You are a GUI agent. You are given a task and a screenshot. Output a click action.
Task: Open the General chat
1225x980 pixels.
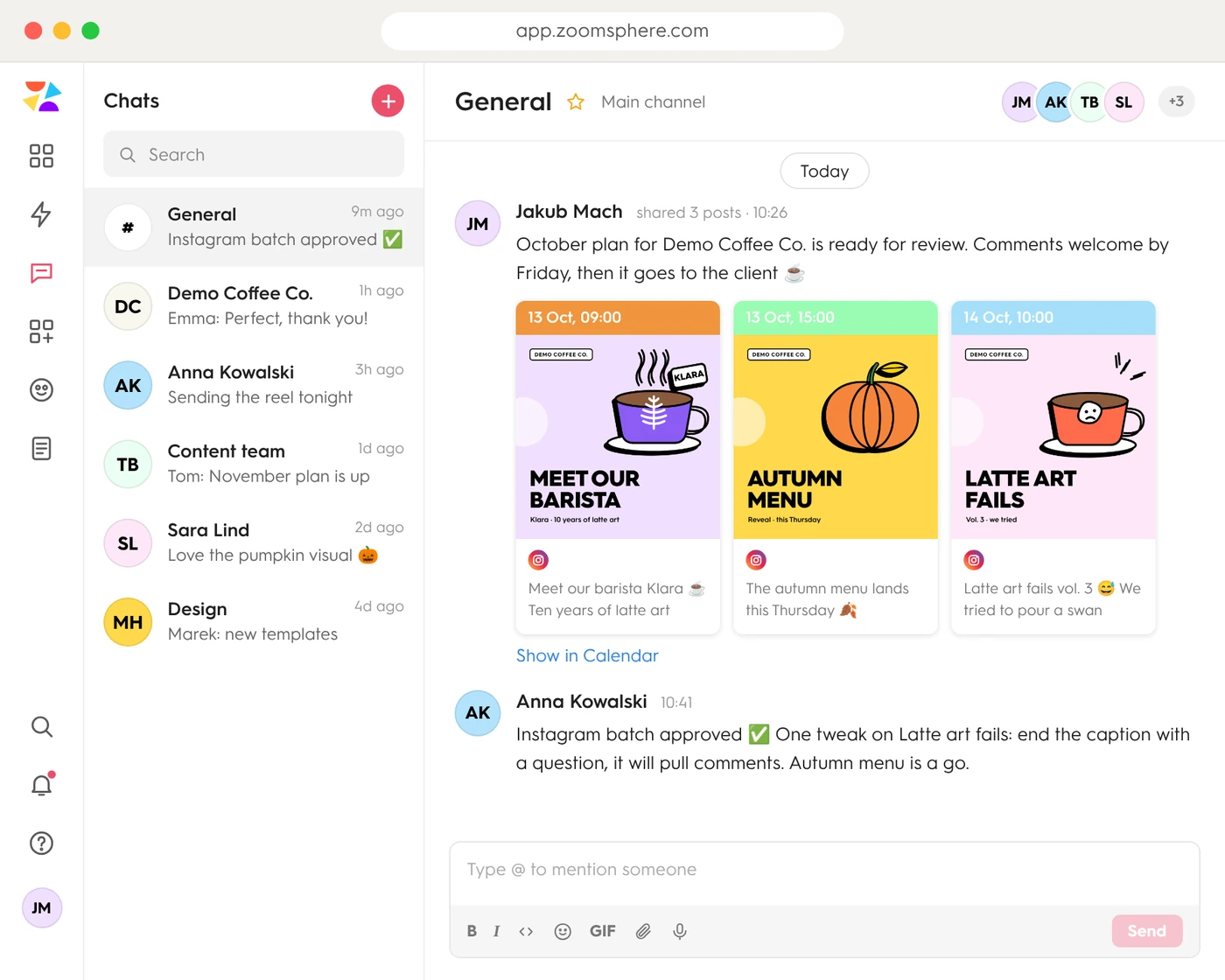tap(254, 227)
